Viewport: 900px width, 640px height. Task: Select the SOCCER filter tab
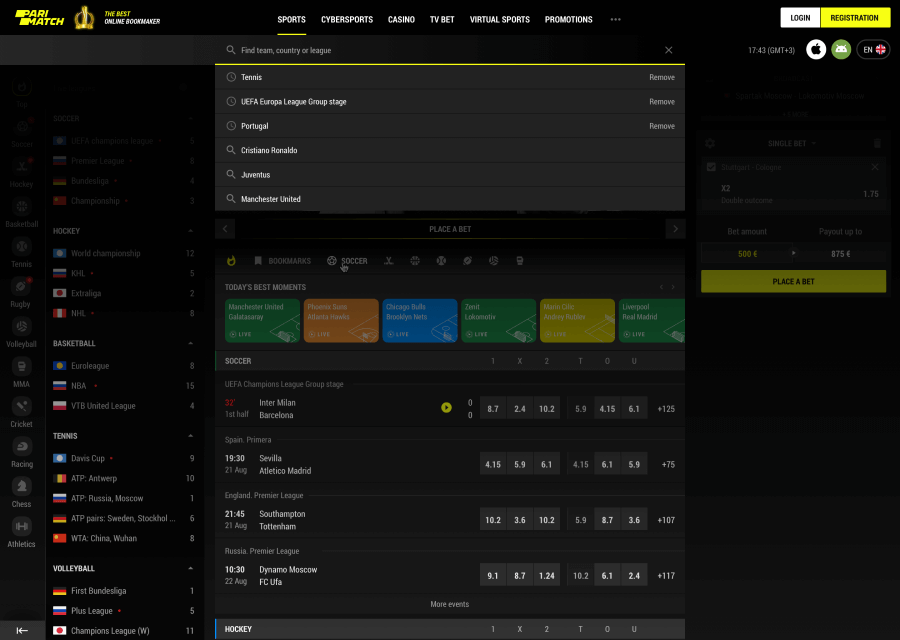tap(347, 261)
